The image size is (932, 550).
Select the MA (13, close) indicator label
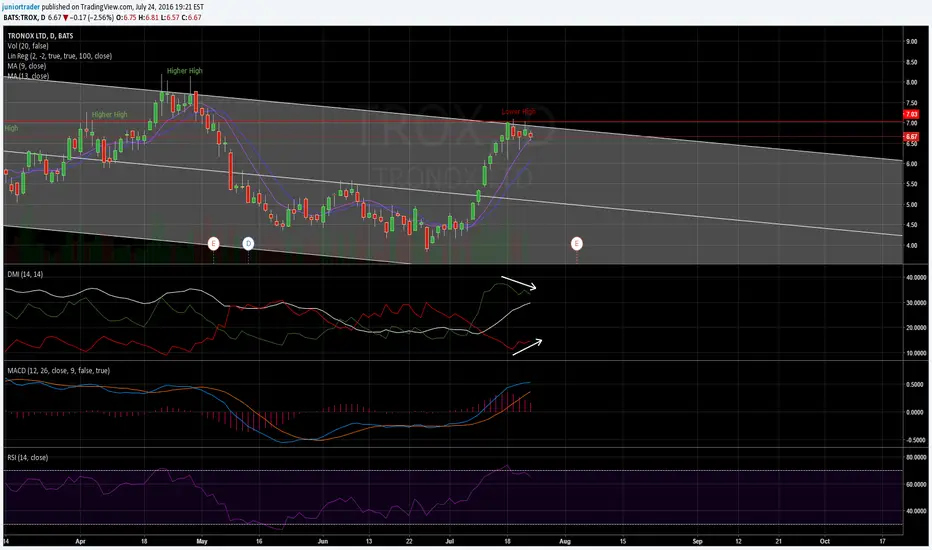[28, 76]
